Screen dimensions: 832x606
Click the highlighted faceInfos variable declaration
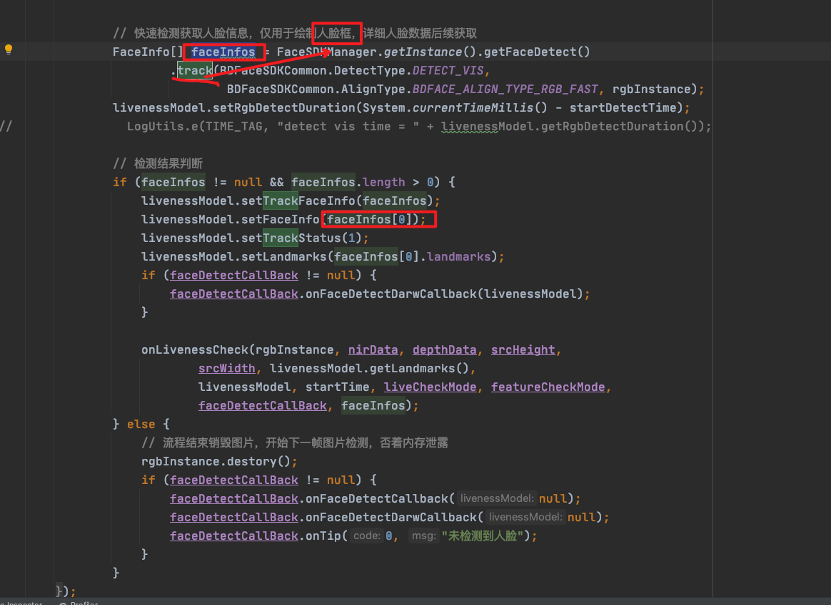coord(223,52)
